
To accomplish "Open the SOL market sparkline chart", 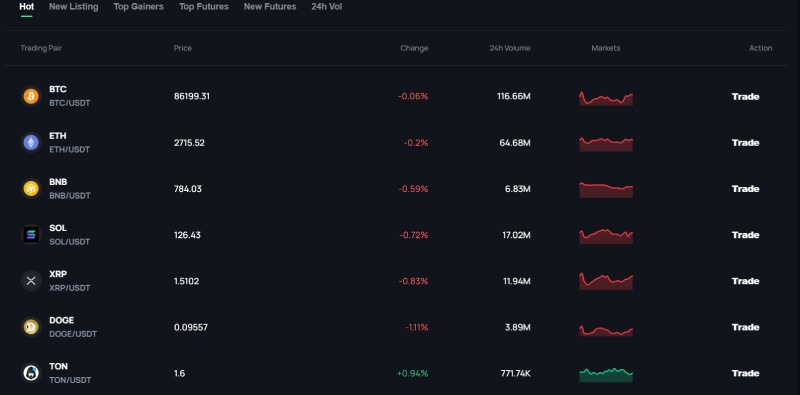I will pyautogui.click(x=606, y=236).
